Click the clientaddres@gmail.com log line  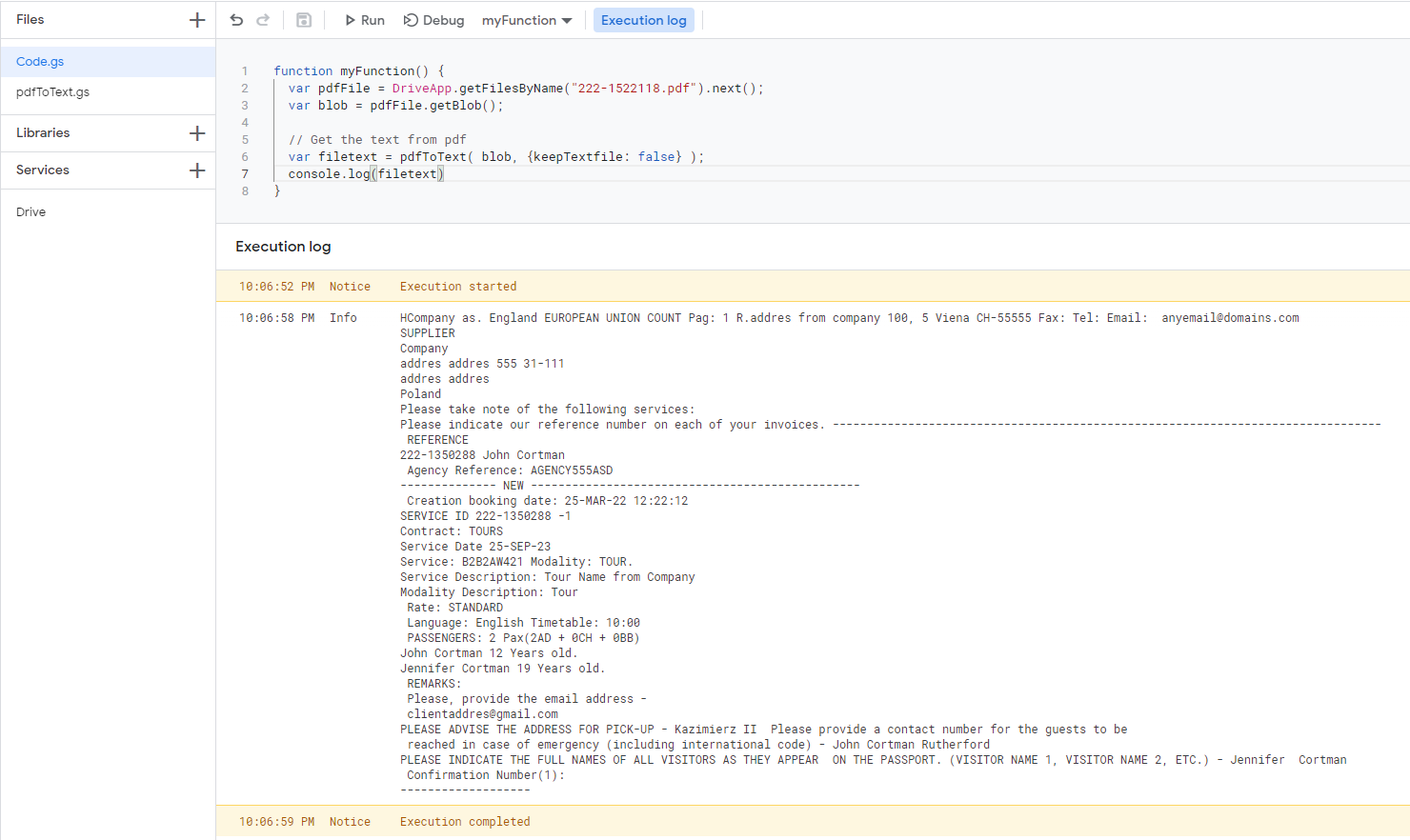click(482, 714)
